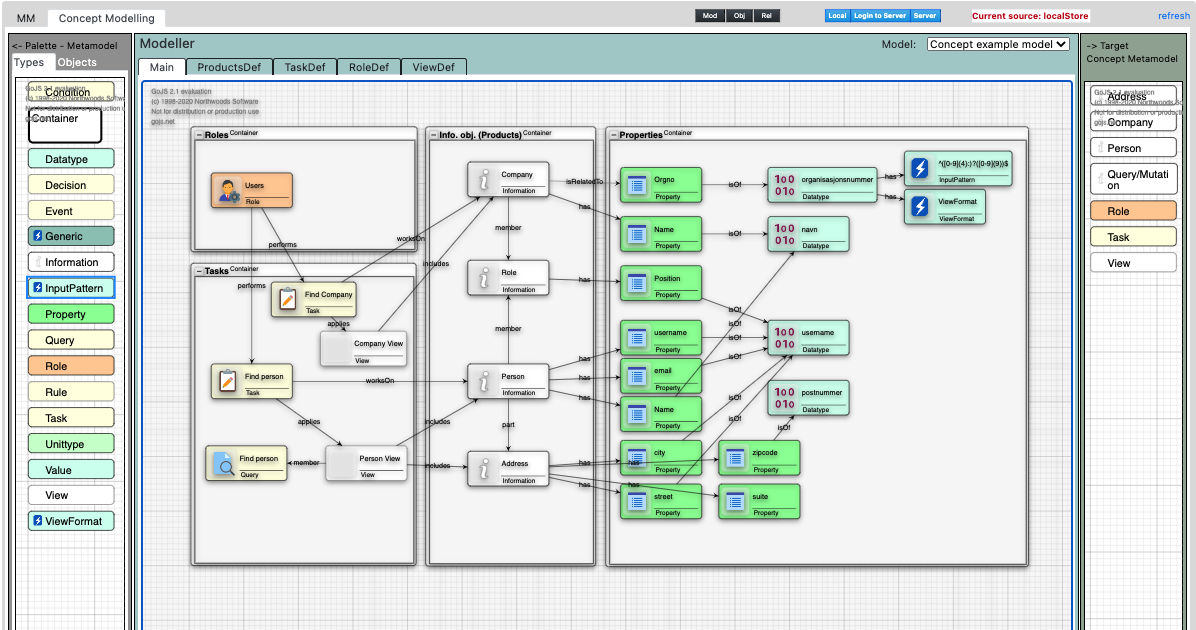
Task: Collapse the Properties container
Action: point(614,135)
